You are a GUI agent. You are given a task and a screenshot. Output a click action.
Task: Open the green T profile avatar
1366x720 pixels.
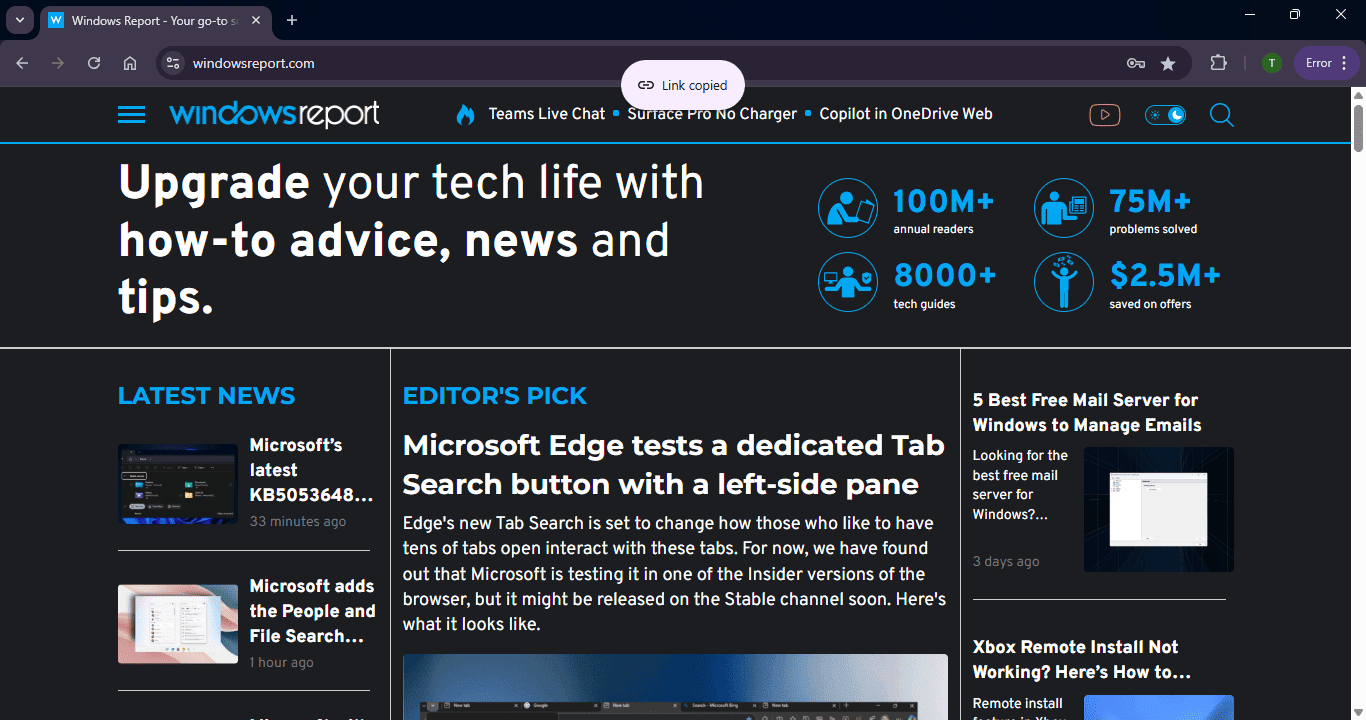[x=1271, y=63]
